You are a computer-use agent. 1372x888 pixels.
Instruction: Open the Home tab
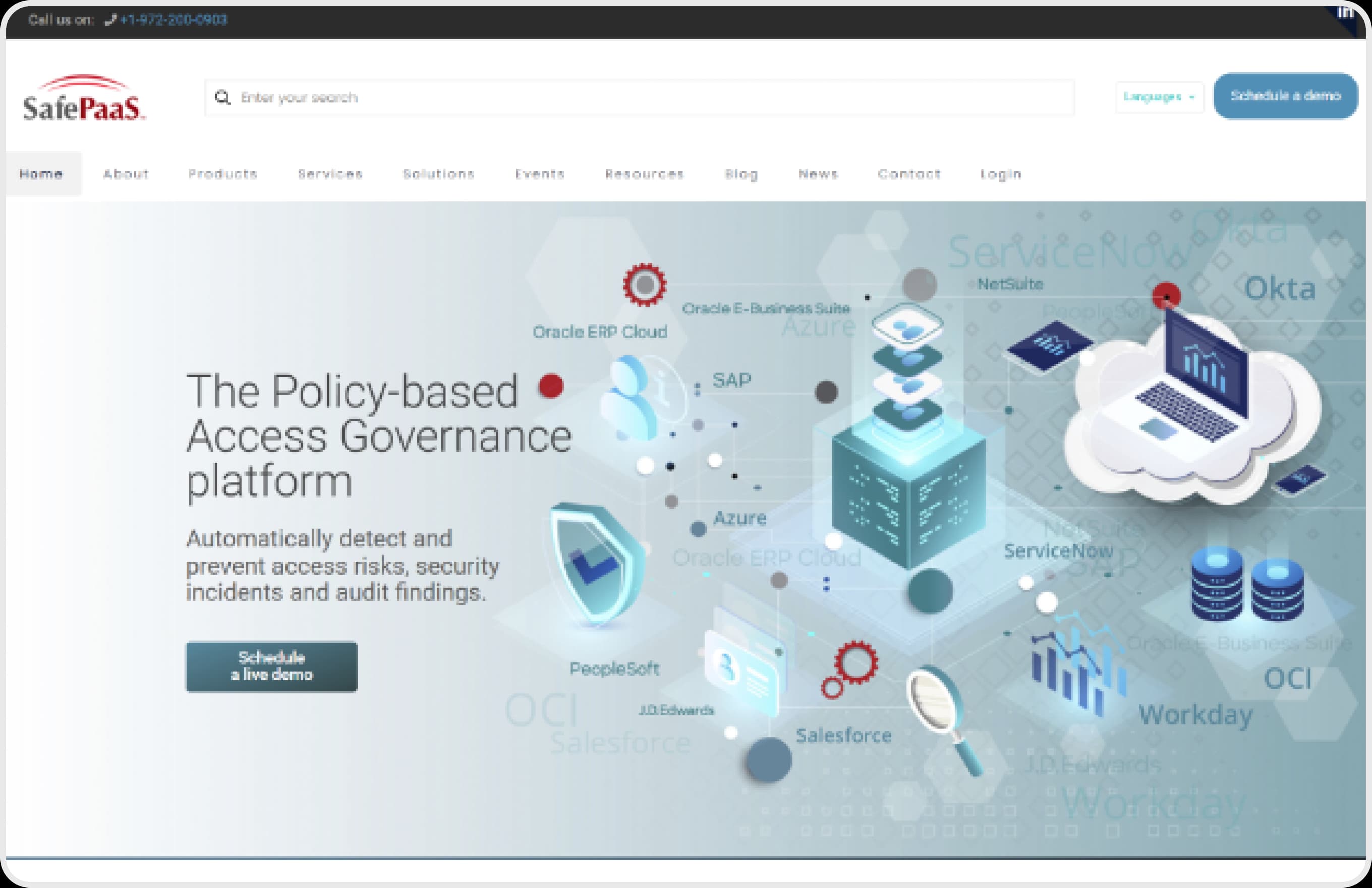tap(41, 174)
